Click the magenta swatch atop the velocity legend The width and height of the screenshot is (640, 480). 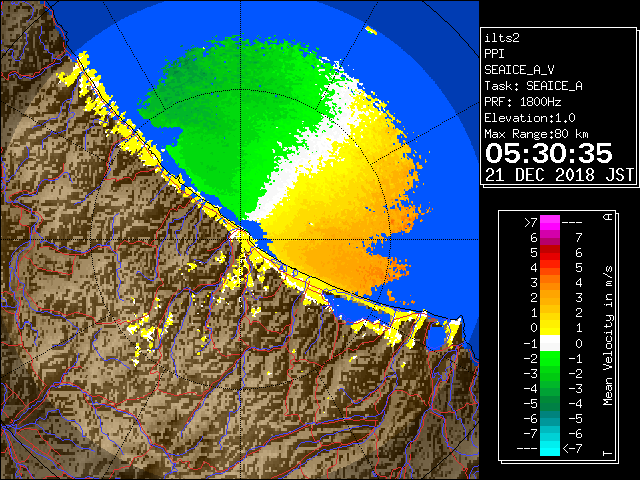click(550, 222)
